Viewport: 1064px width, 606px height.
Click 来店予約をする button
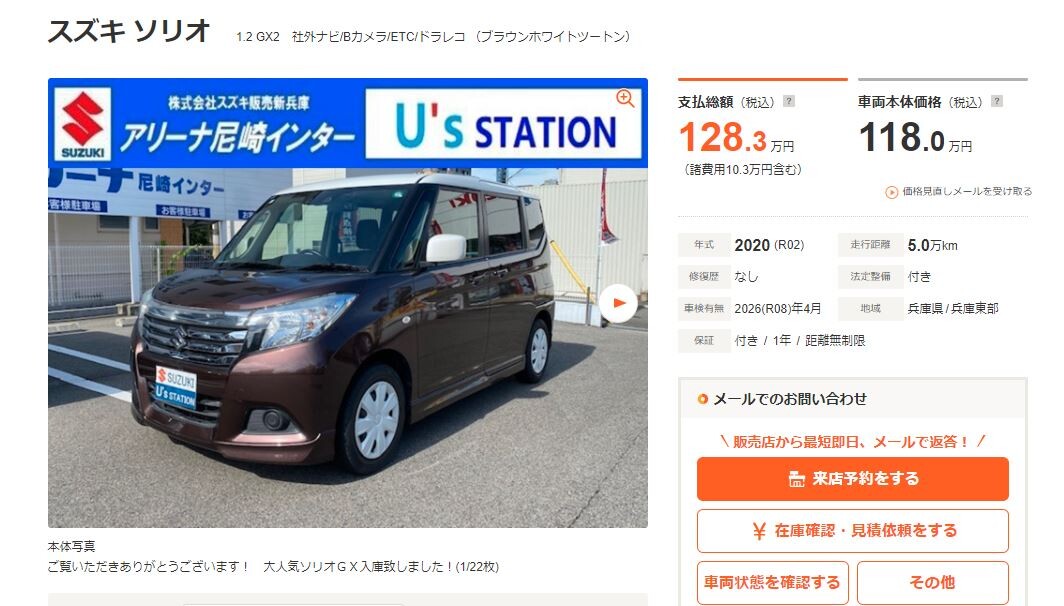click(852, 478)
